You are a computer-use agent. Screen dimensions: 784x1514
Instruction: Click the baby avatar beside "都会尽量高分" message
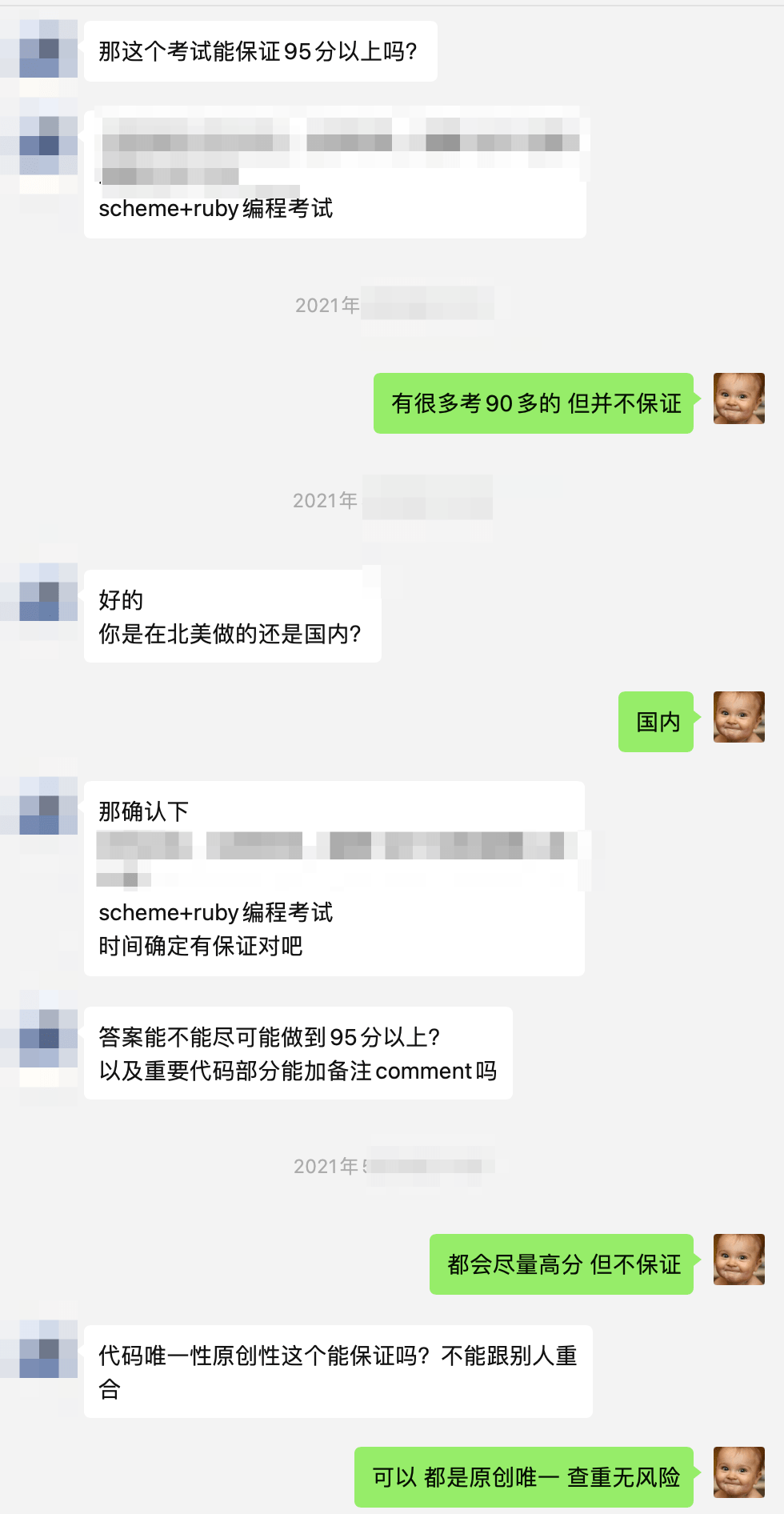[738, 1260]
